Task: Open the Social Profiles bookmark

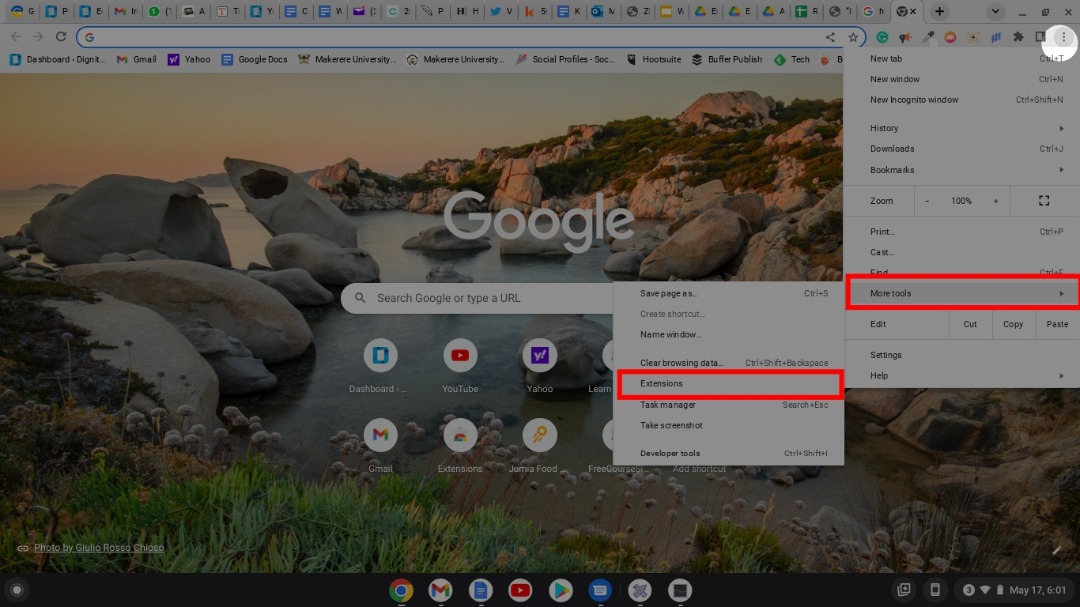Action: click(564, 59)
